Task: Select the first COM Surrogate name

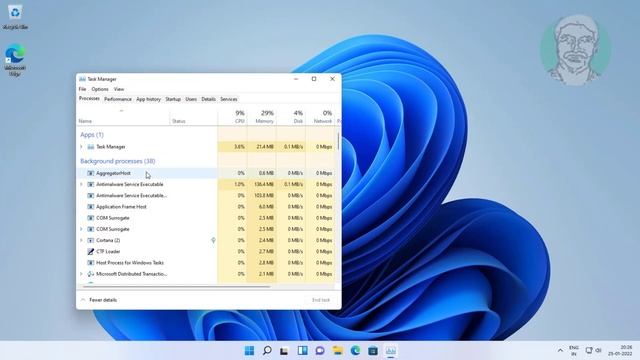Action: pyautogui.click(x=113, y=218)
